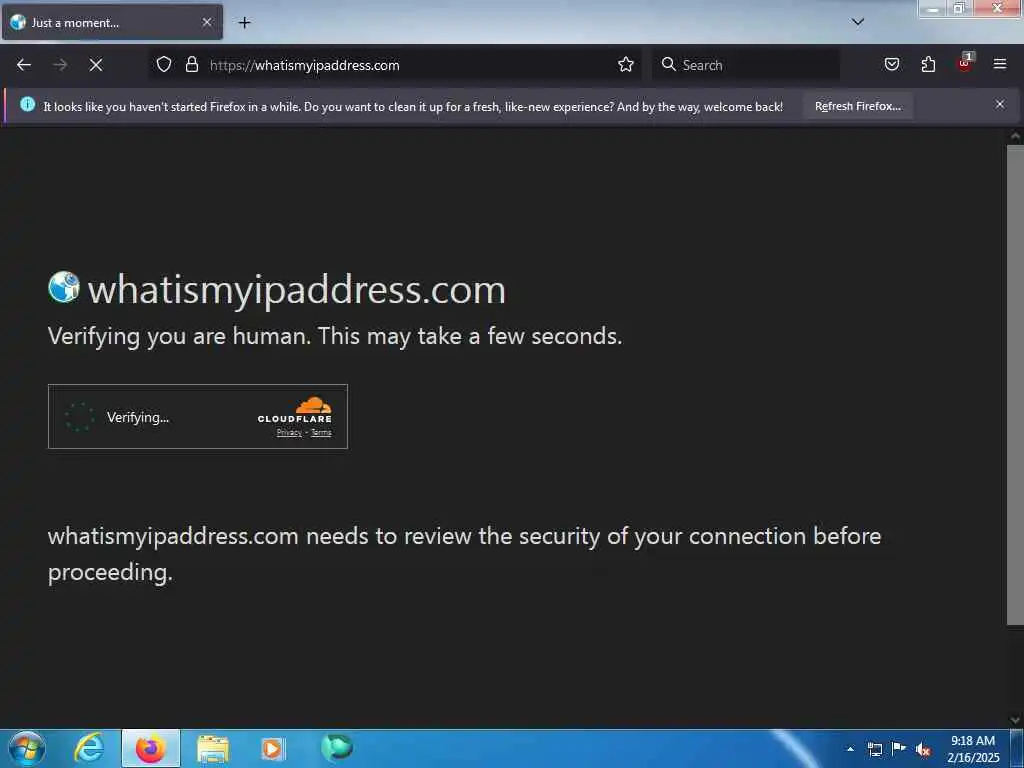1024x768 pixels.
Task: Select the 'Just a moment...' tab
Action: pos(112,23)
